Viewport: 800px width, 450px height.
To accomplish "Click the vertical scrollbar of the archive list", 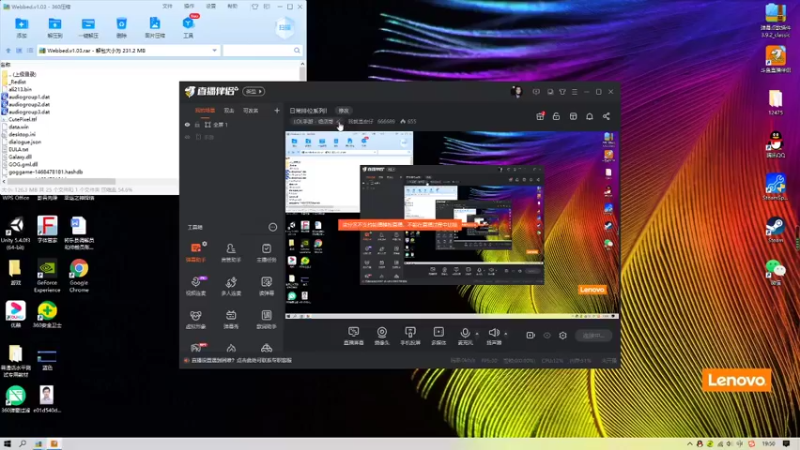I will [303, 71].
